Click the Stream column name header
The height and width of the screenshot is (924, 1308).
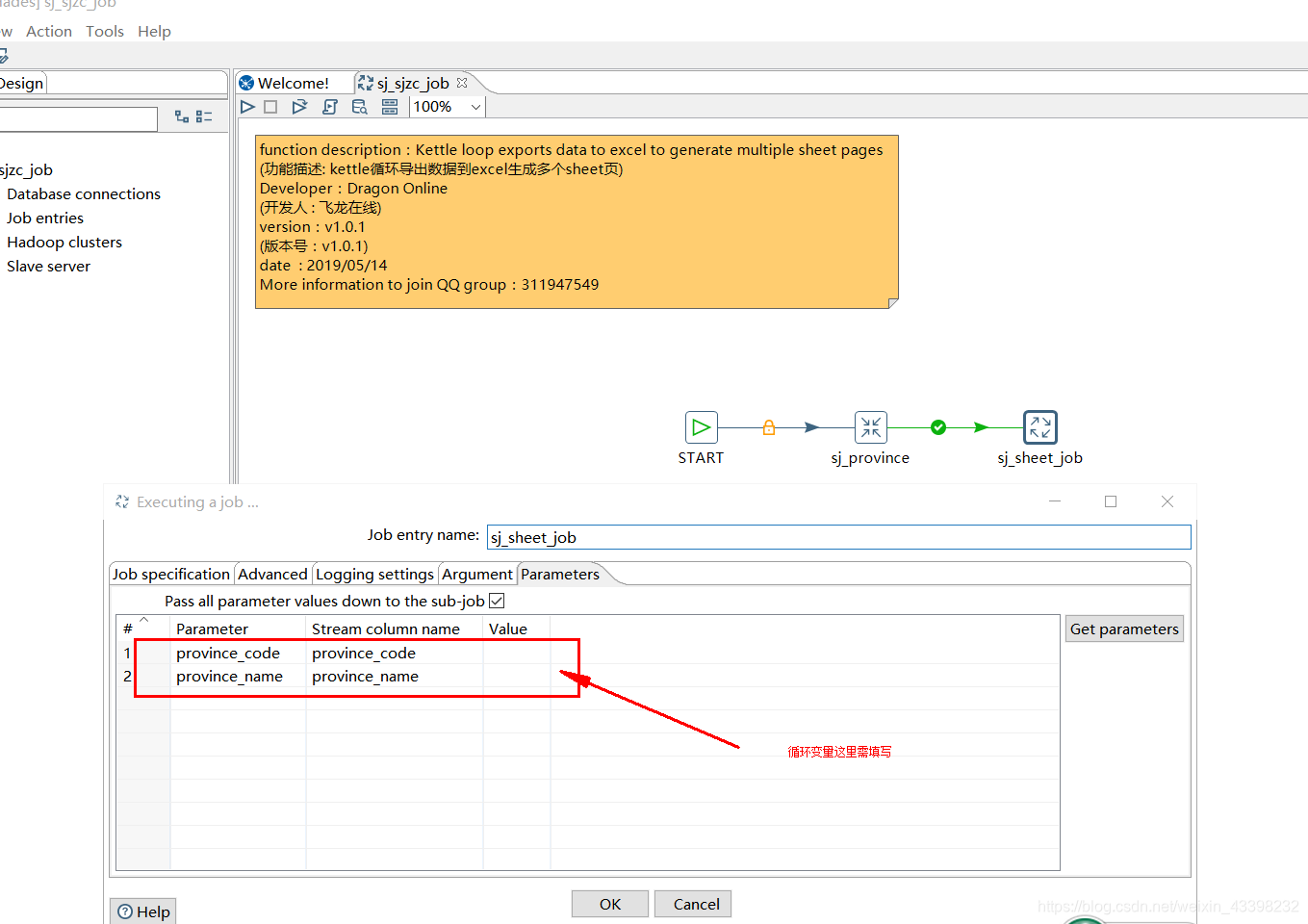pos(394,629)
